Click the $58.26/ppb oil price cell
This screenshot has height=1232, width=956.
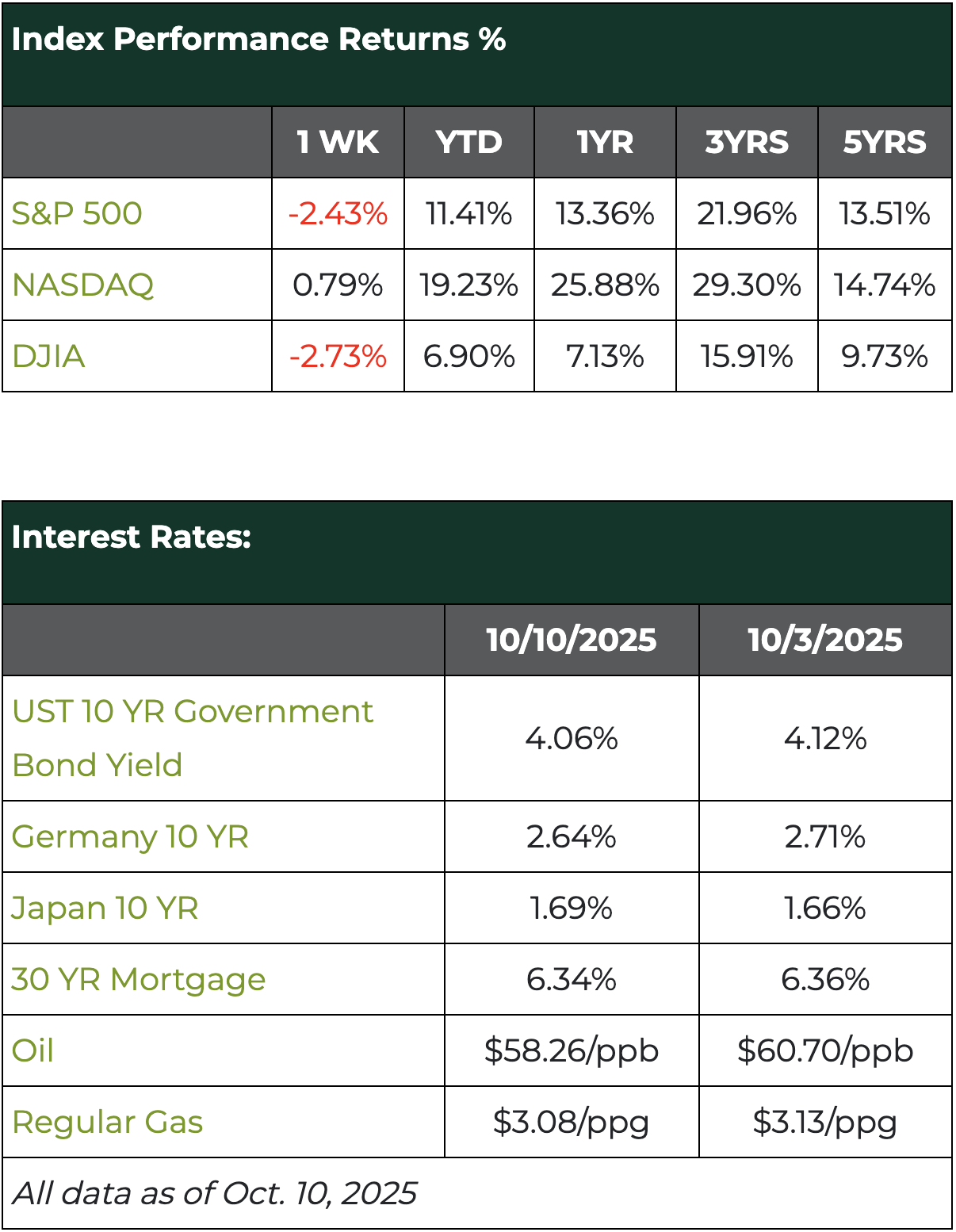click(x=571, y=1050)
